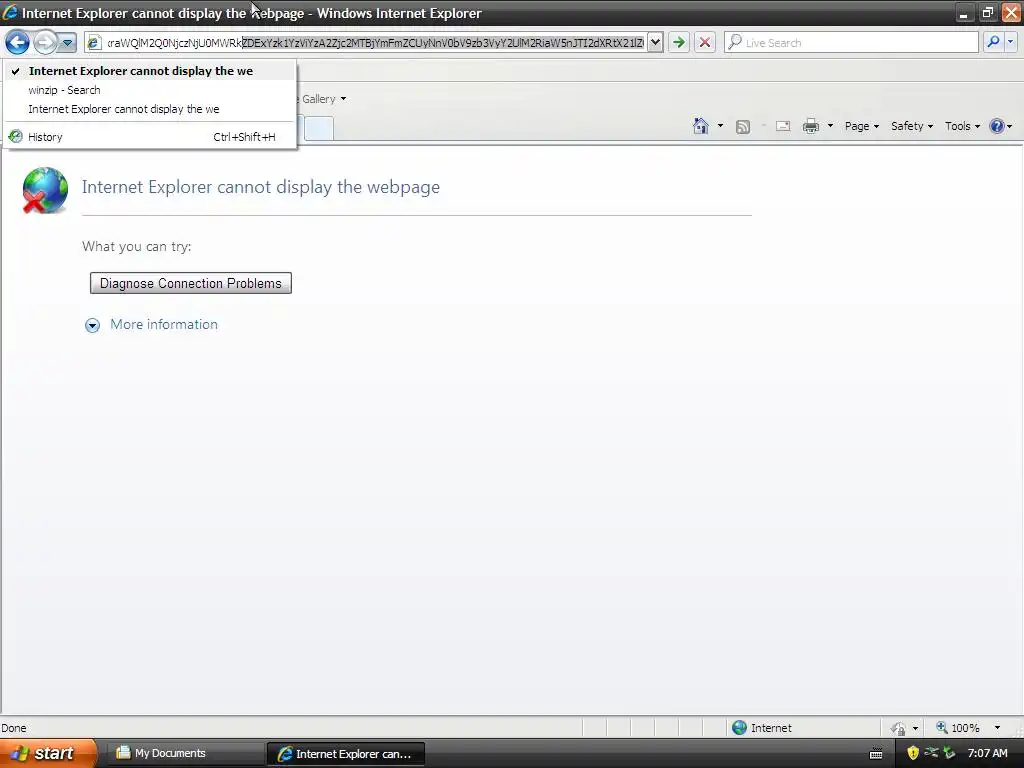
Task: Select the unchecked 'Internet Explorer cannot display' entry
Action: [150, 109]
